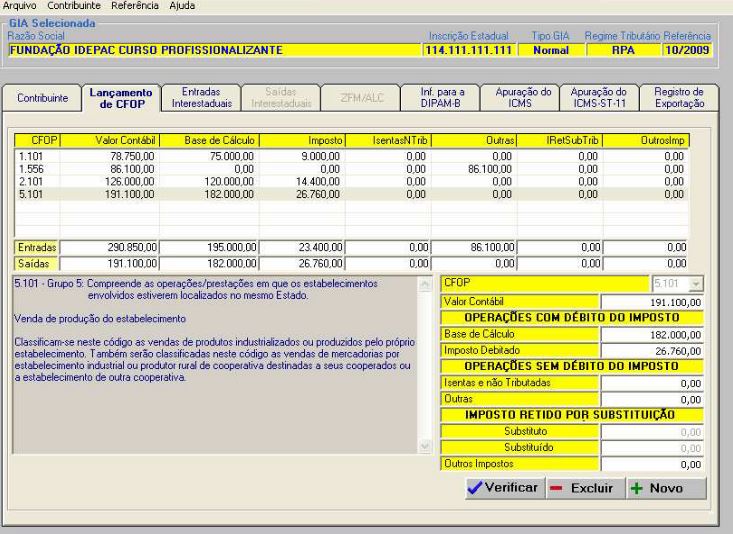
Task: Select table row CFOP 1.101
Action: tap(352, 156)
